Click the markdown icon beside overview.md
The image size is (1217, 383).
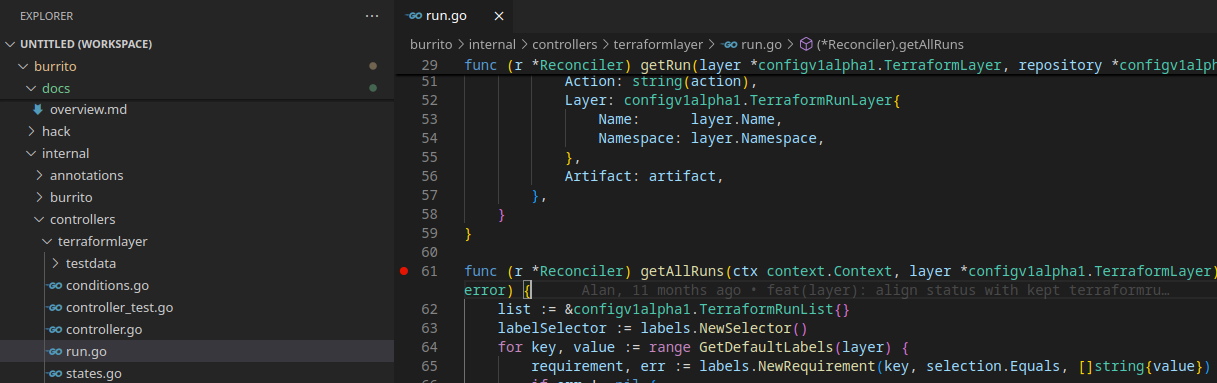(x=39, y=109)
